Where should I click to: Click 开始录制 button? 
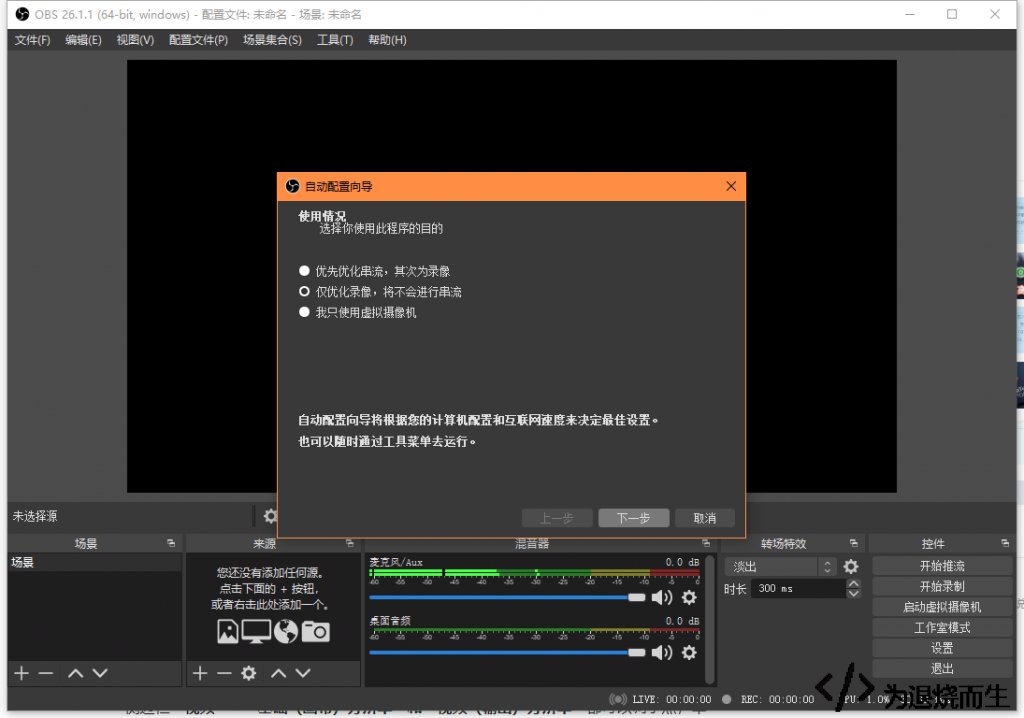coord(942,586)
